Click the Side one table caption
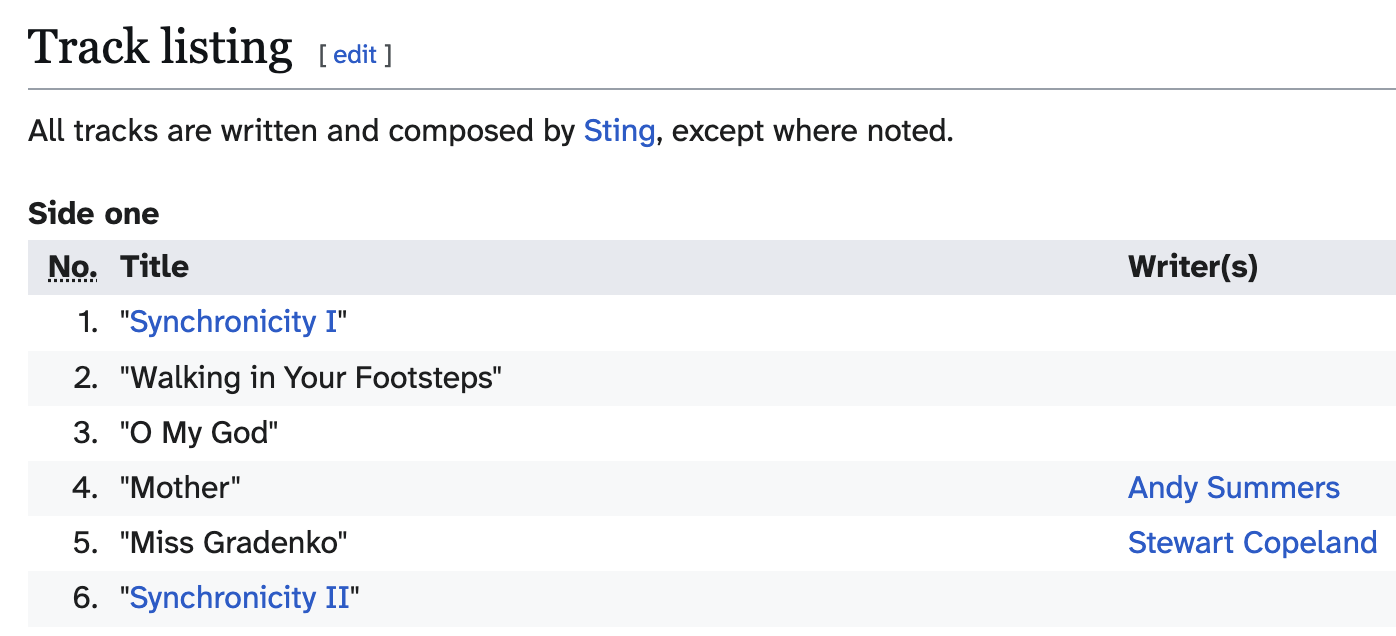This screenshot has width=1396, height=636. [93, 214]
